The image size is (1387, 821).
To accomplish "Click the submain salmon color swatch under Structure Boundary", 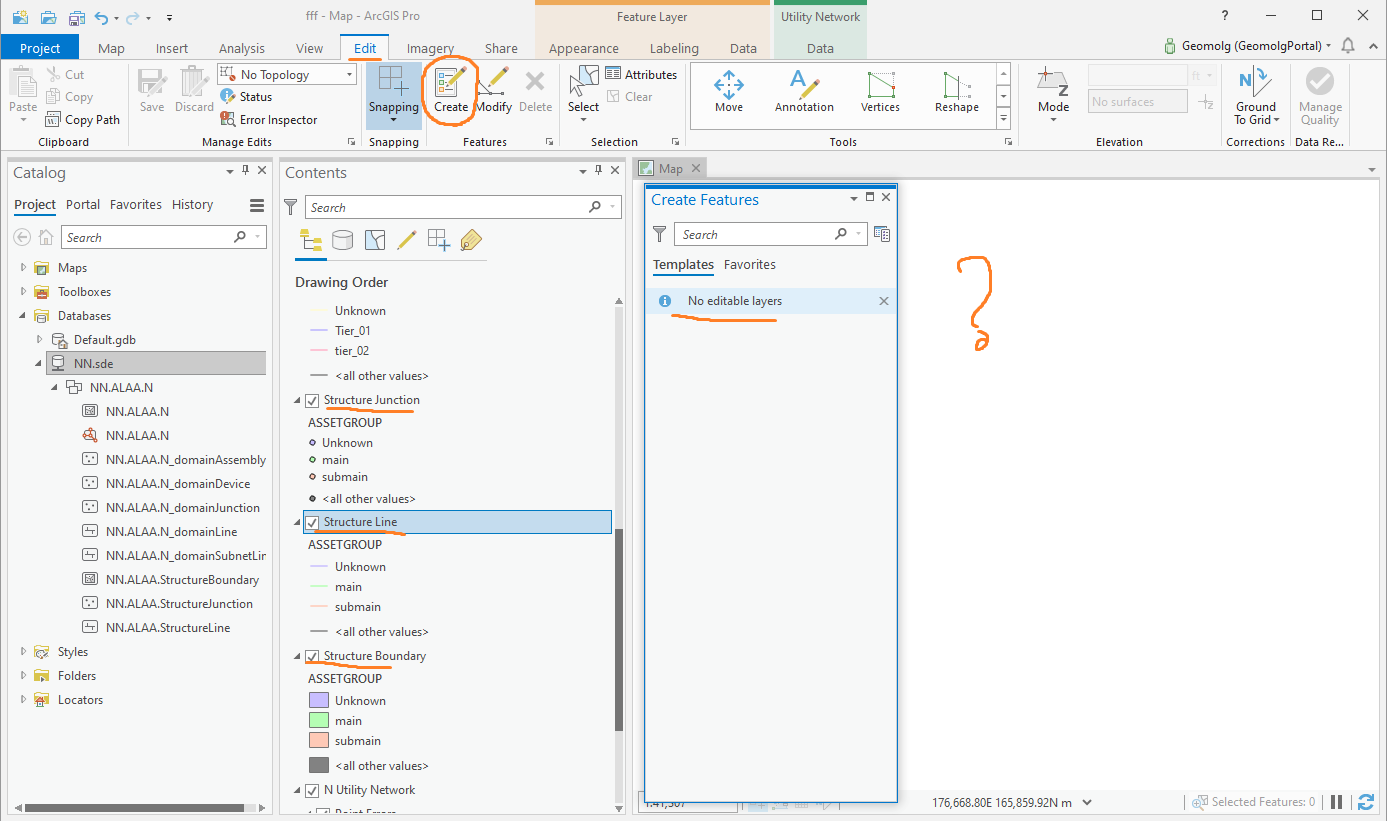I will click(319, 741).
